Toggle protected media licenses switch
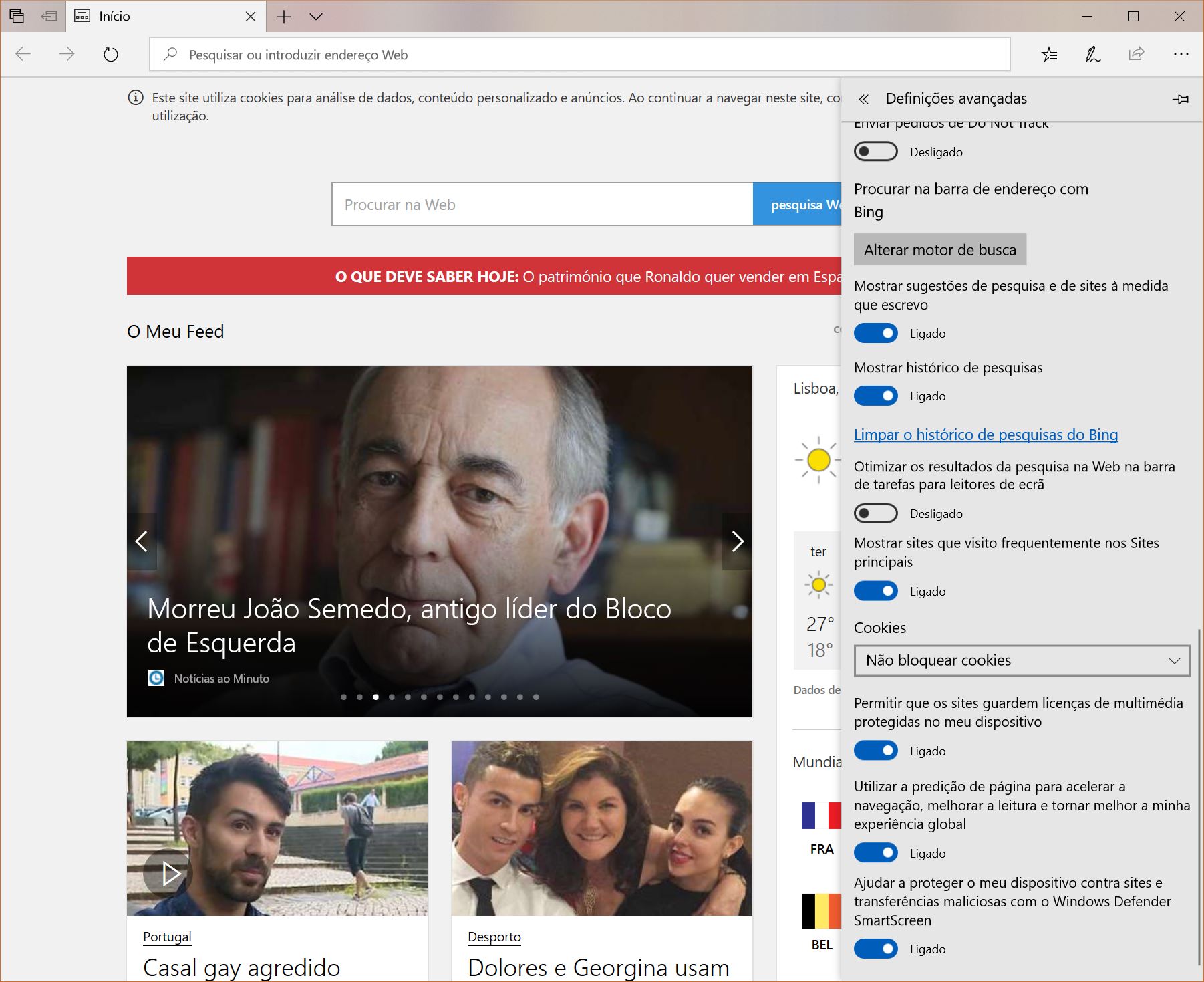The height and width of the screenshot is (982, 1204). (876, 751)
